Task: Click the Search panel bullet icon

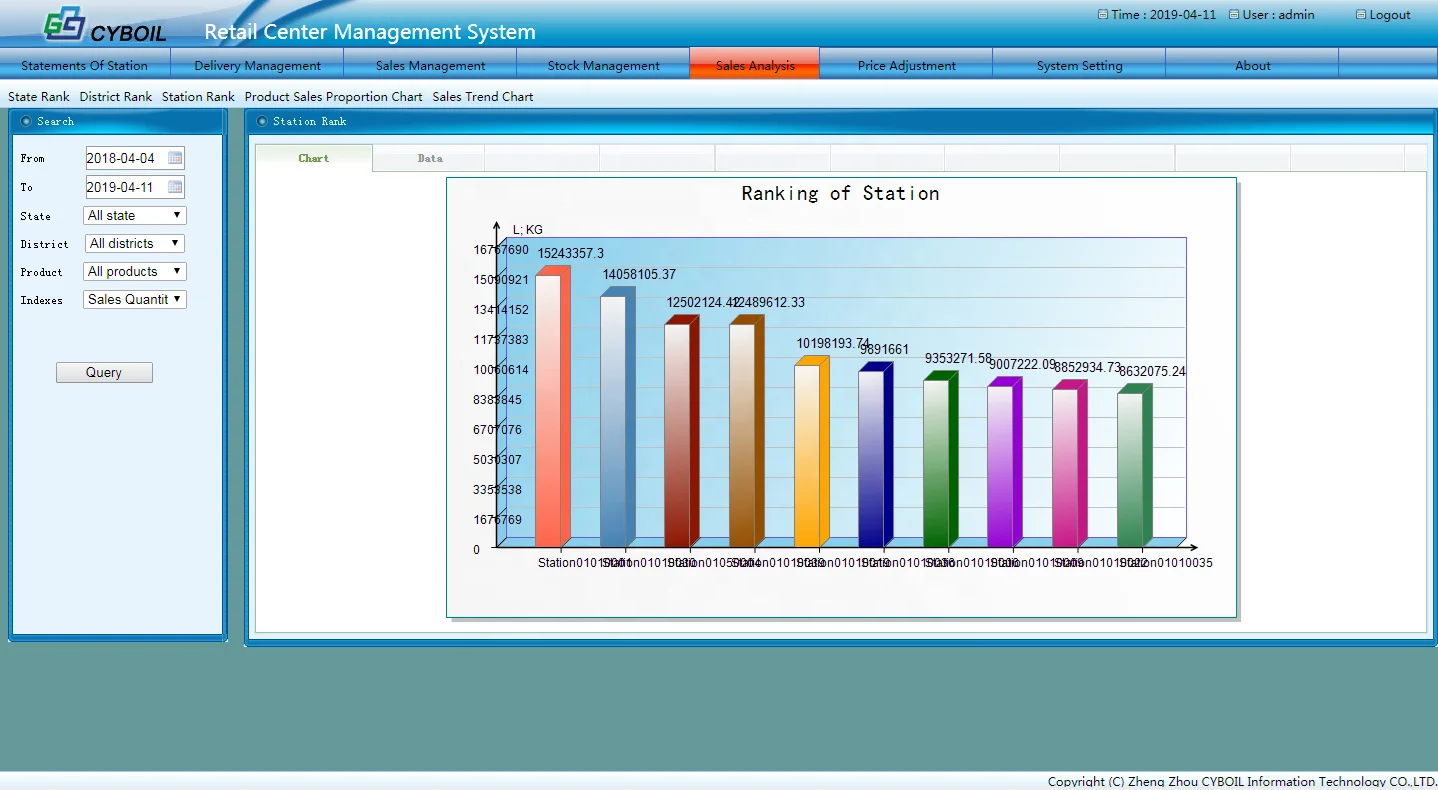Action: (x=26, y=121)
